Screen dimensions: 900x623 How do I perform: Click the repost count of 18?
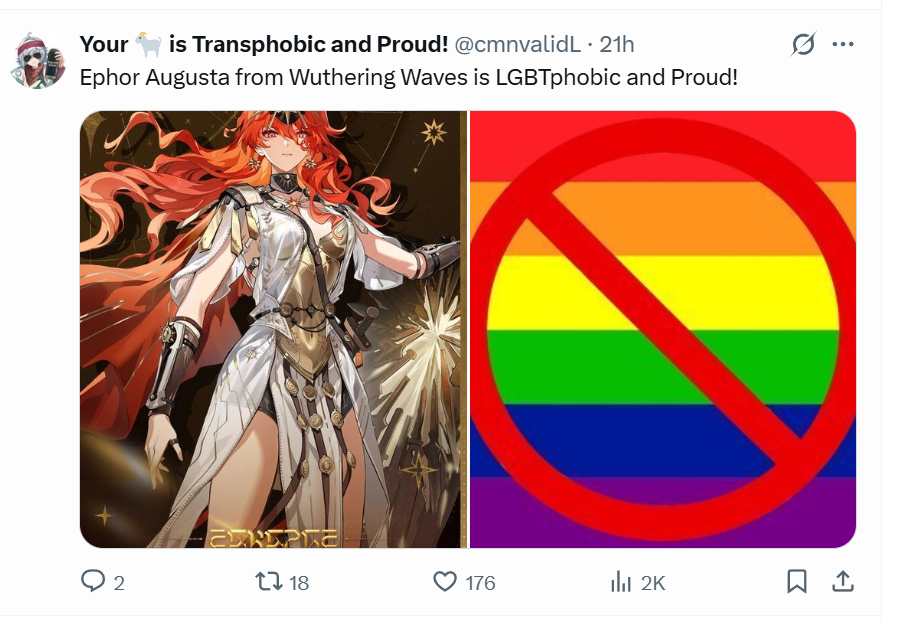tap(299, 583)
